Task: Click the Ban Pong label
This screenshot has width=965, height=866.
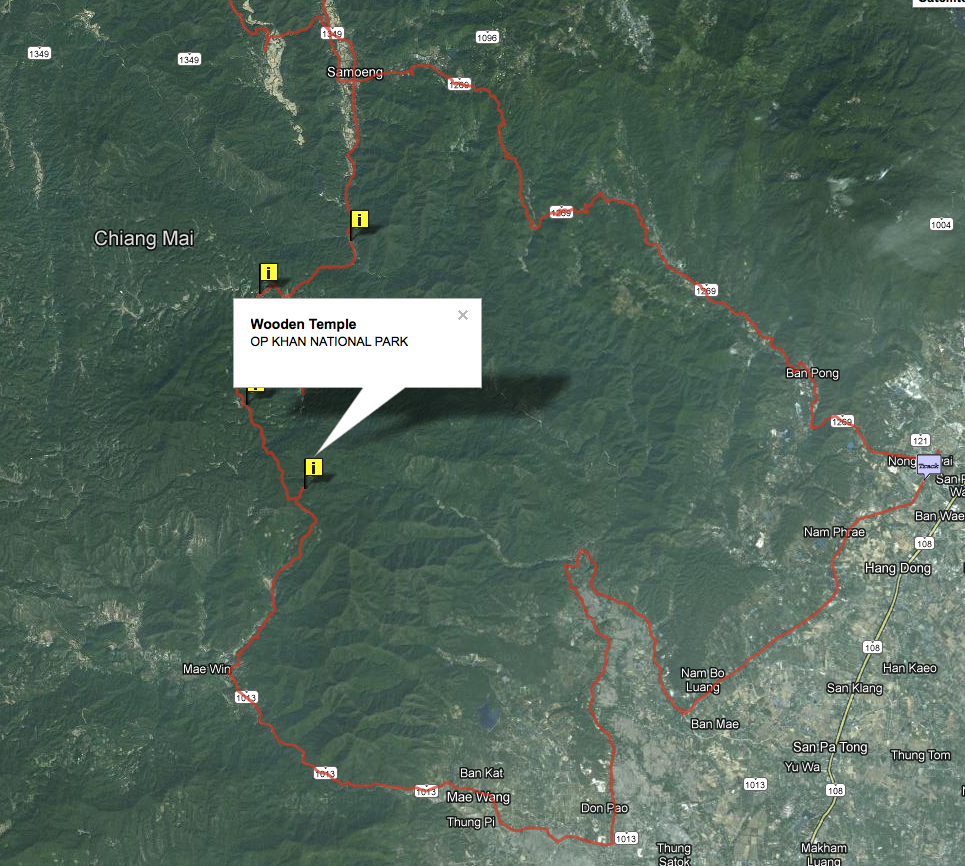Action: pyautogui.click(x=812, y=373)
